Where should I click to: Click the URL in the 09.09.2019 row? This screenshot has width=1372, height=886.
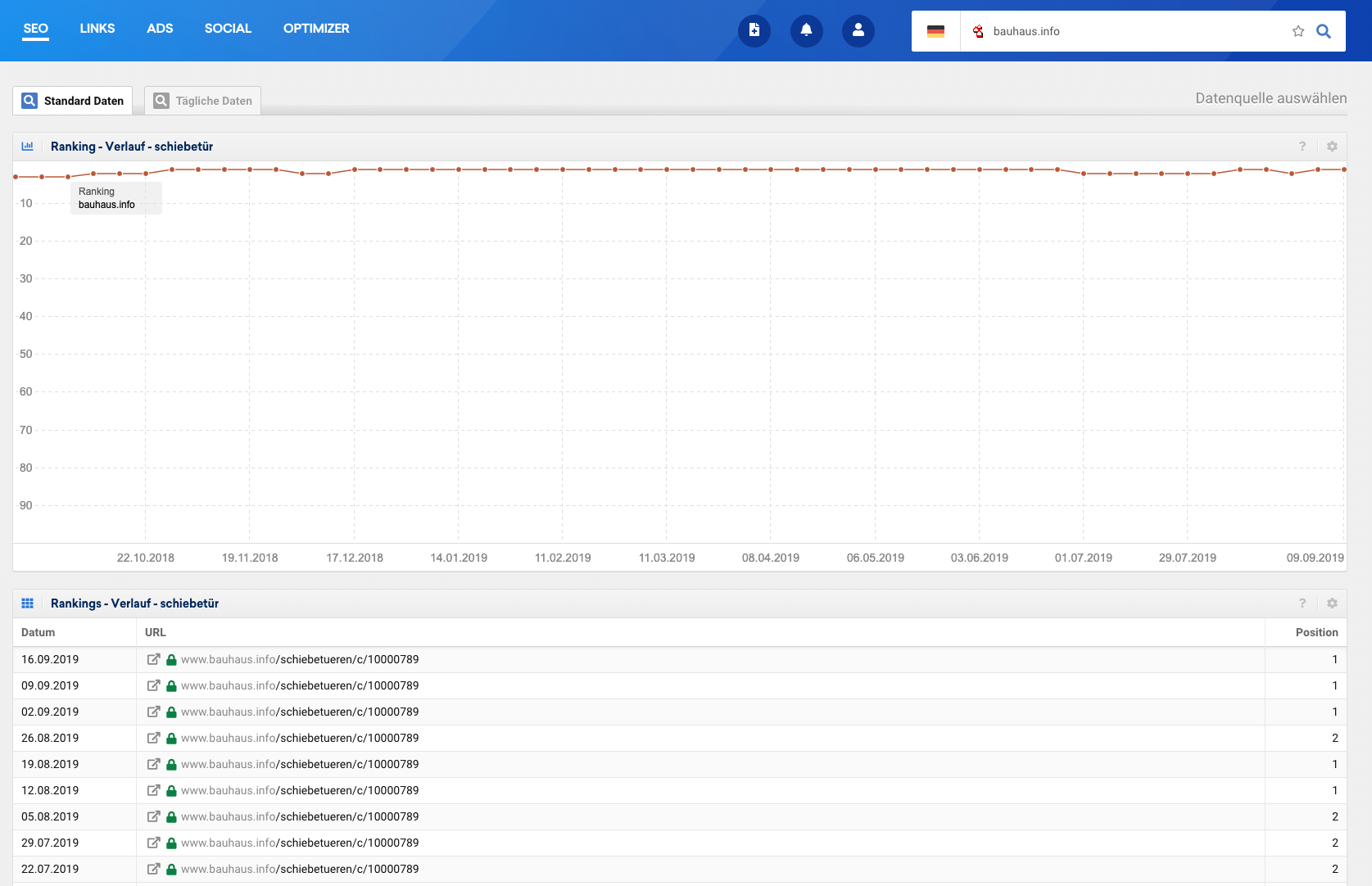300,685
